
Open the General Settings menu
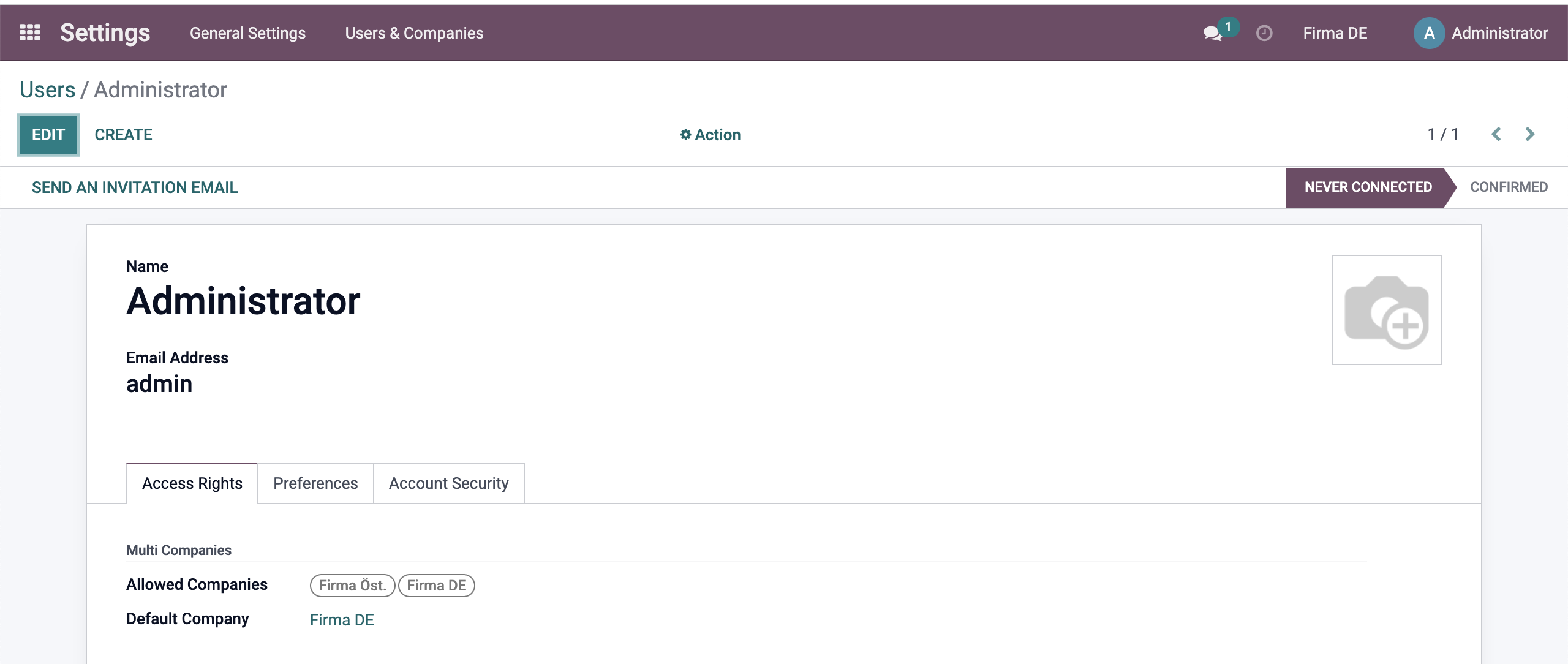click(247, 33)
